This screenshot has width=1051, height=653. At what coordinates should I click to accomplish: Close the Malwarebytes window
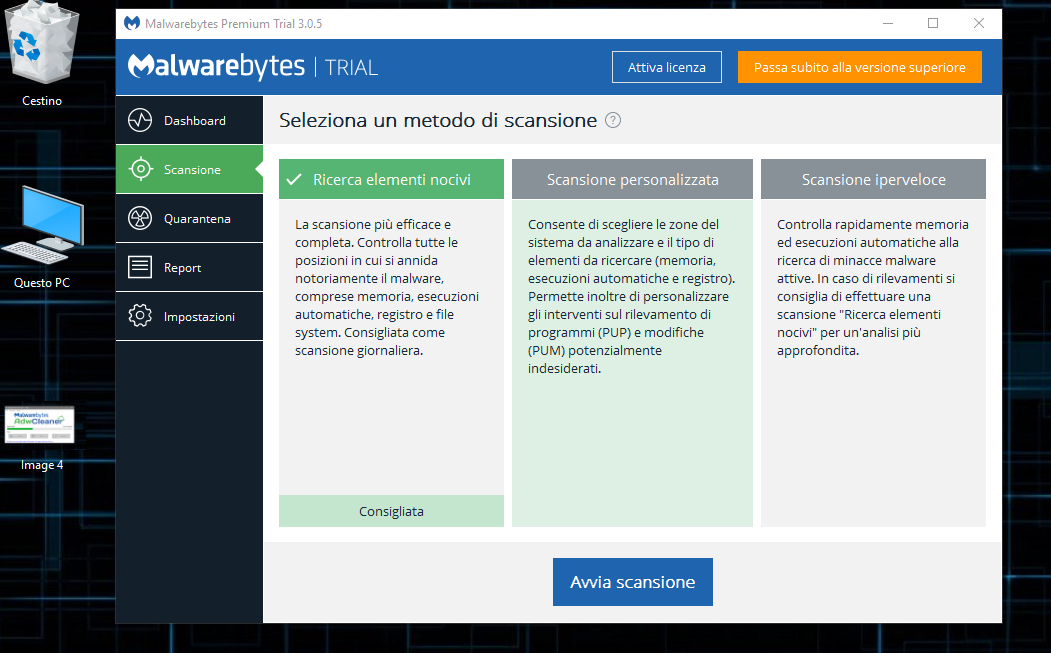pyautogui.click(x=979, y=23)
